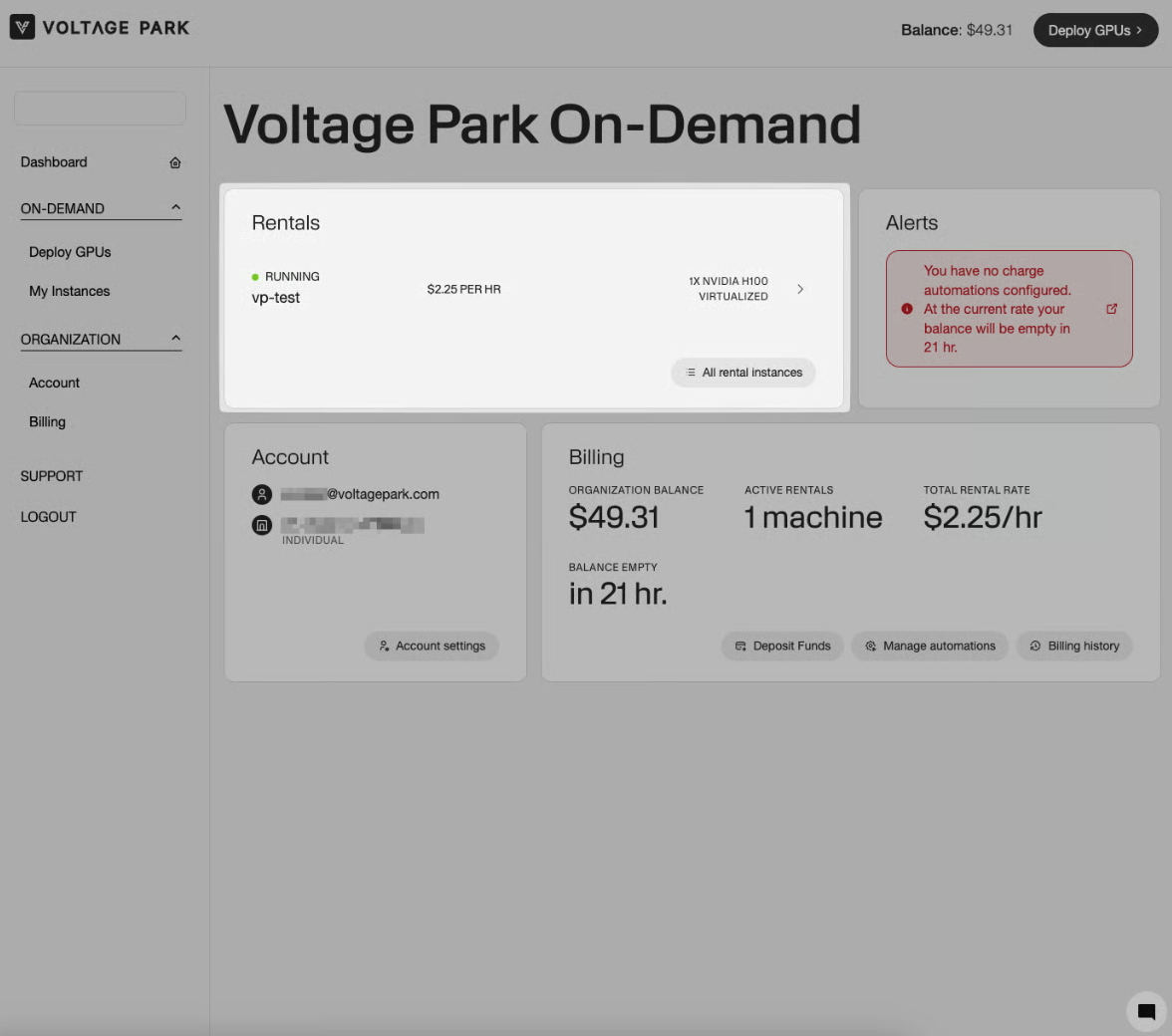1172x1036 pixels.
Task: Click the Dashboard home icon
Action: tap(175, 162)
